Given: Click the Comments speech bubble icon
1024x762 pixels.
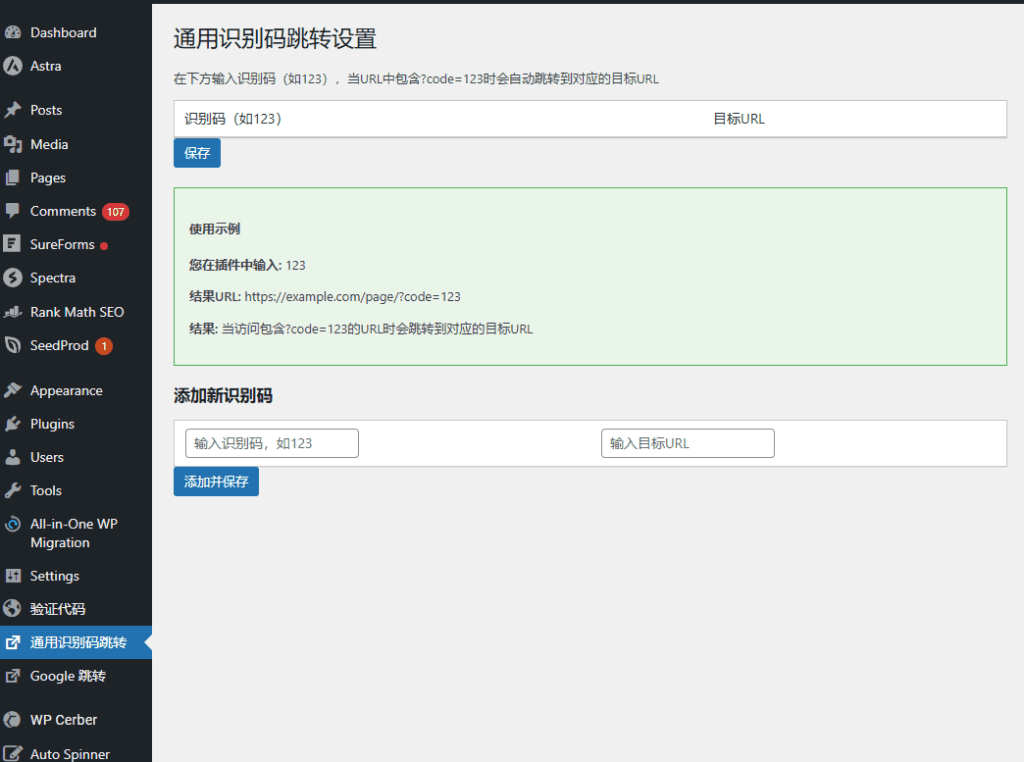Looking at the screenshot, I should coord(12,211).
